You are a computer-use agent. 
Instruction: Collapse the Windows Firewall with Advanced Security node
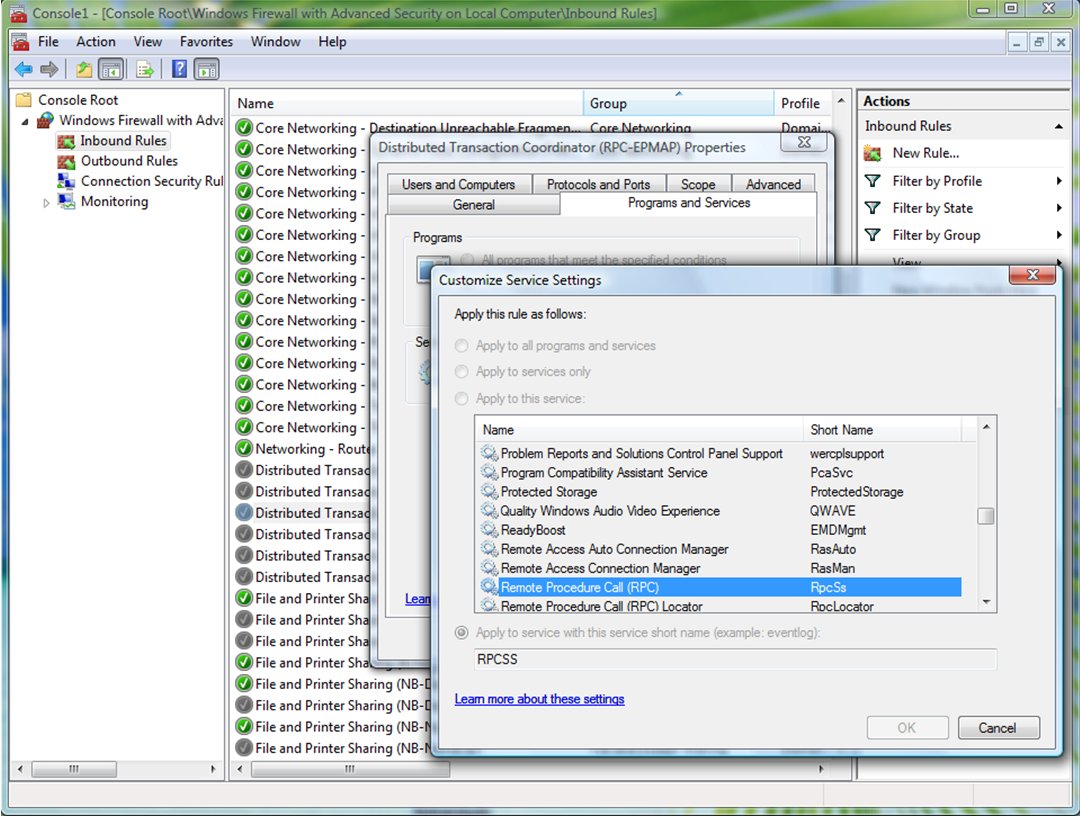point(25,122)
